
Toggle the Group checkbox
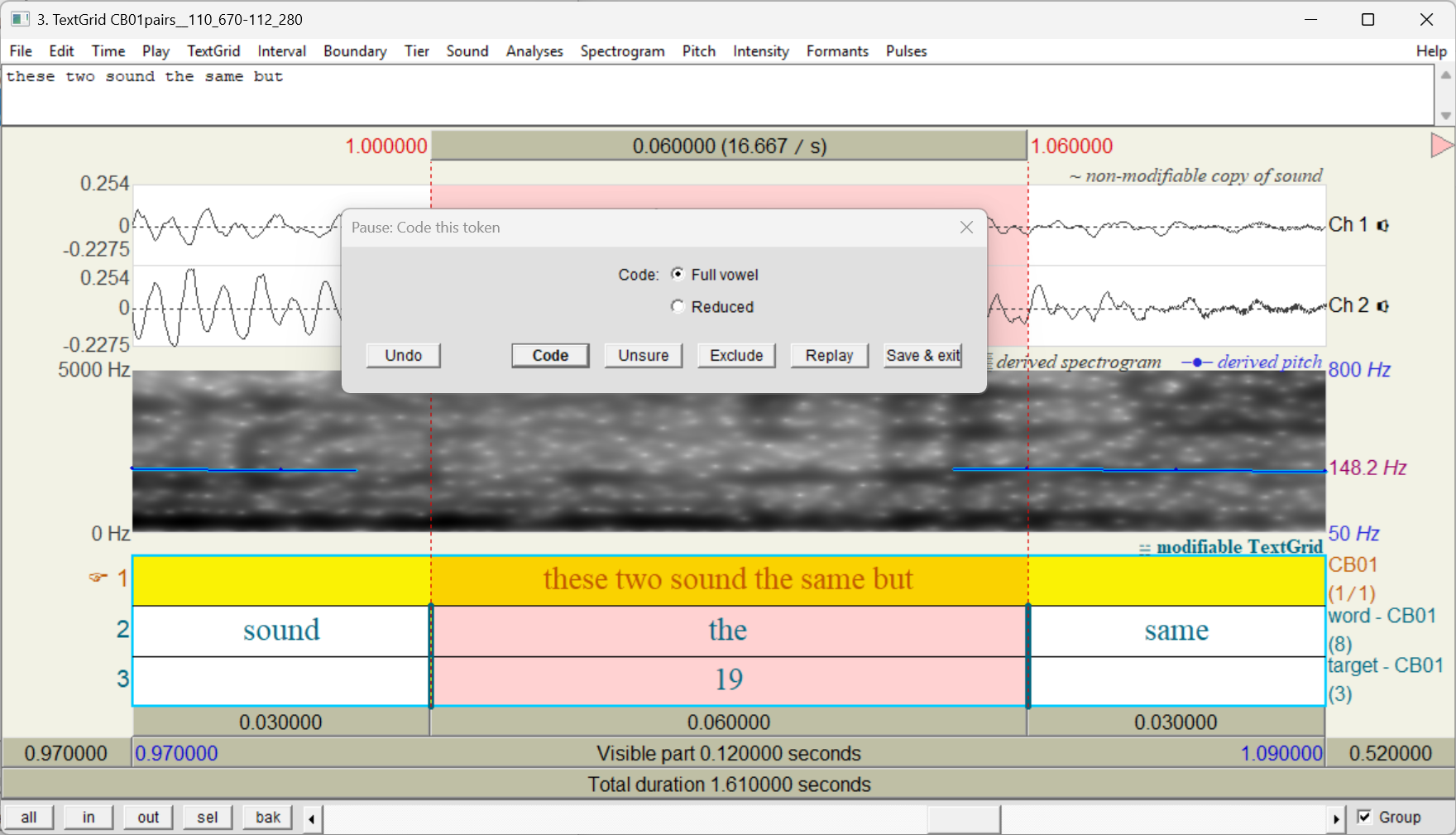coord(1365,817)
